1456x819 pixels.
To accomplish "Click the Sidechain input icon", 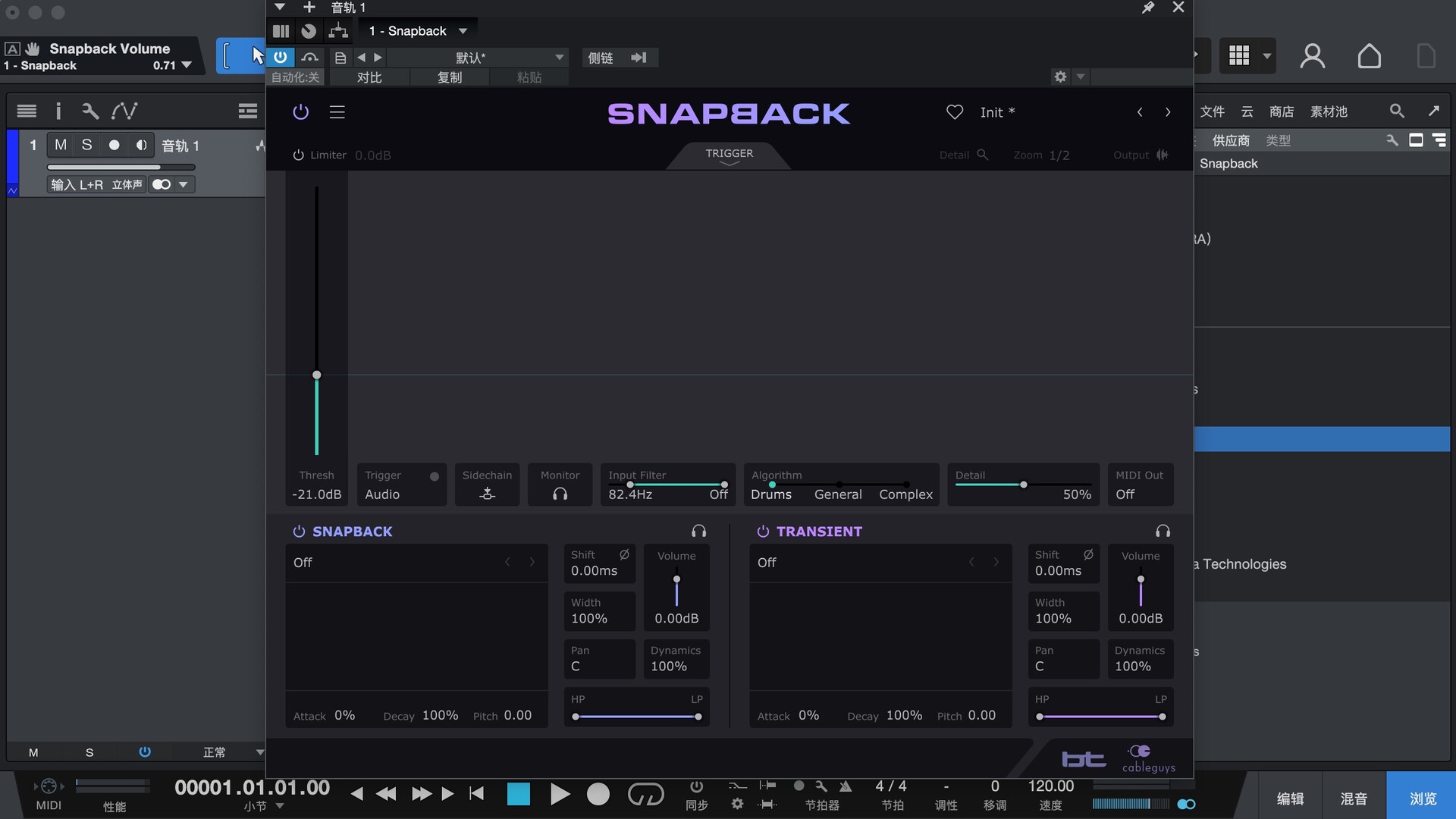I will [488, 494].
